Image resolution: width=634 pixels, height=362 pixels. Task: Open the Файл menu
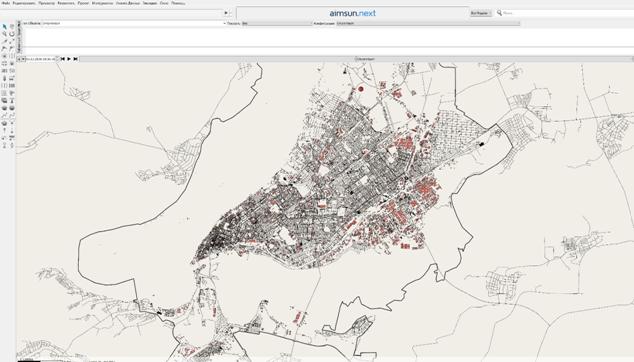pyautogui.click(x=6, y=3)
